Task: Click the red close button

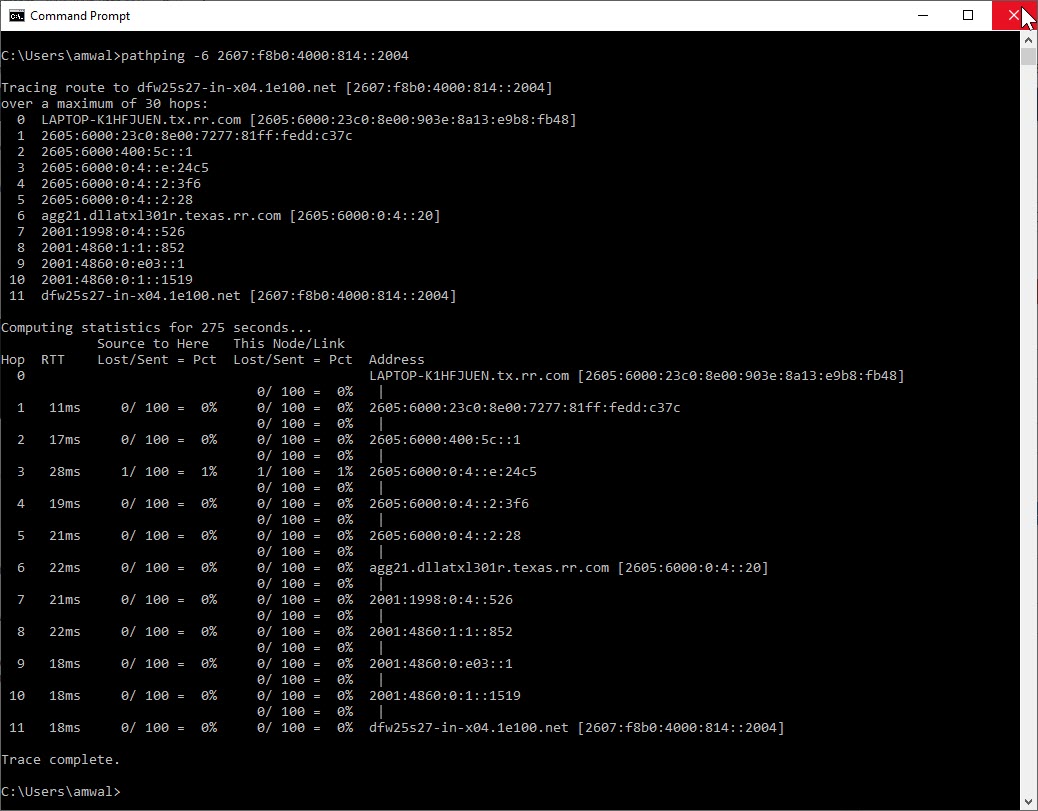Action: [x=1013, y=15]
